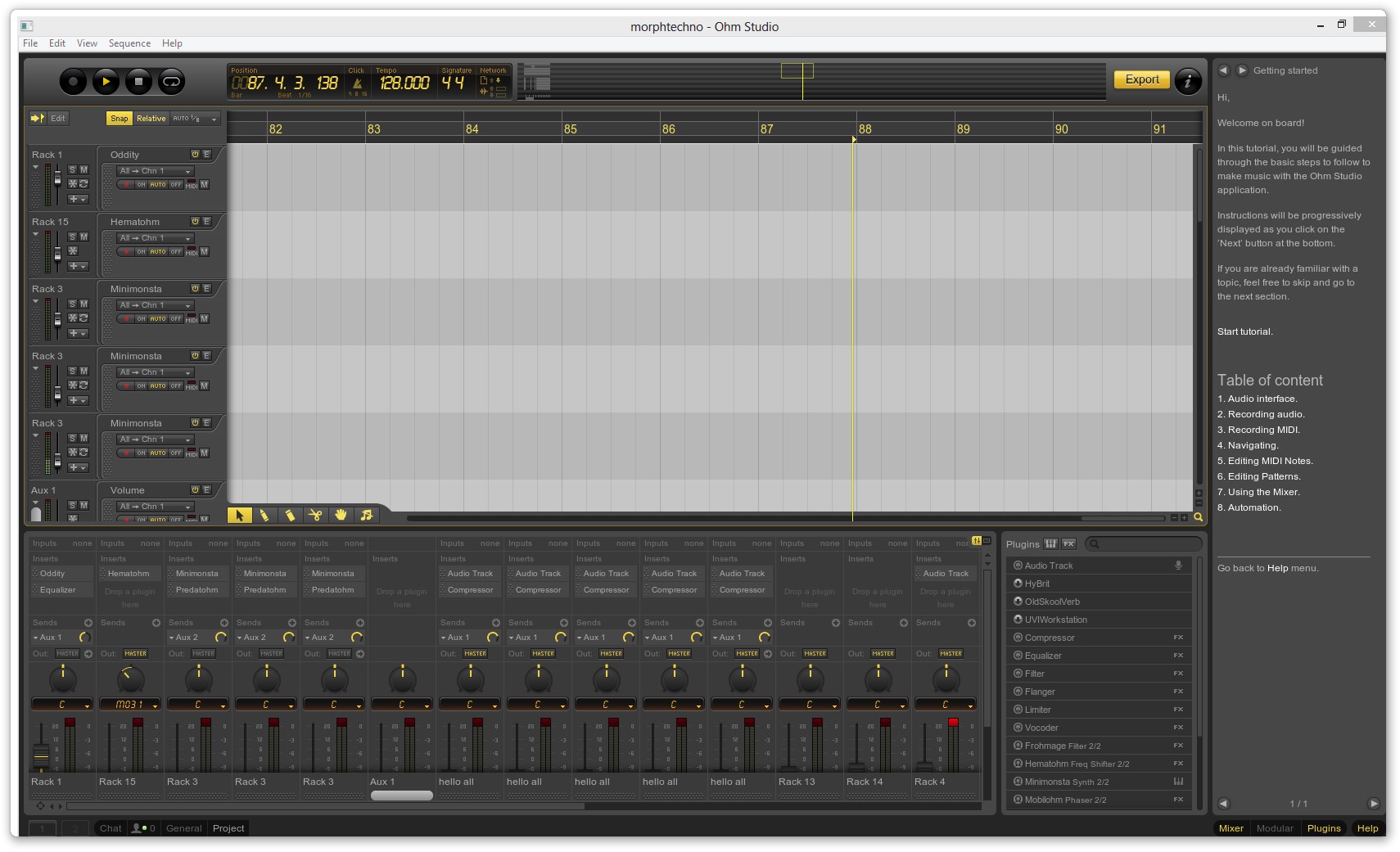Start playback with the Play button
Viewport: 1400px width, 852px height.
106,81
